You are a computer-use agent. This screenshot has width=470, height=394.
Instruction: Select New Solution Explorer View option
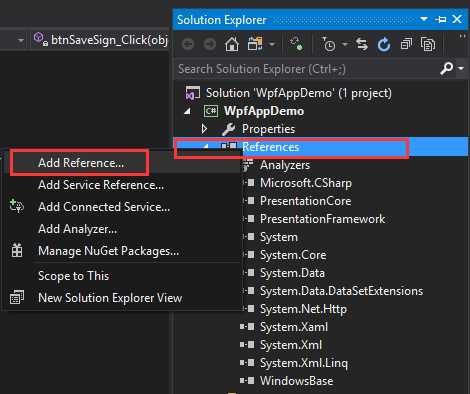click(x=110, y=298)
